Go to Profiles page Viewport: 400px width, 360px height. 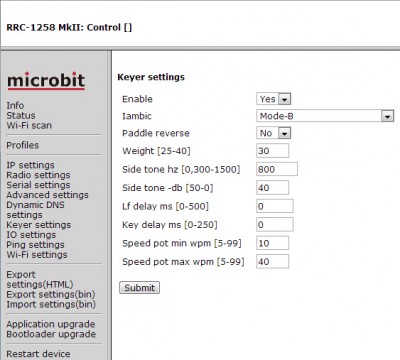(x=23, y=145)
